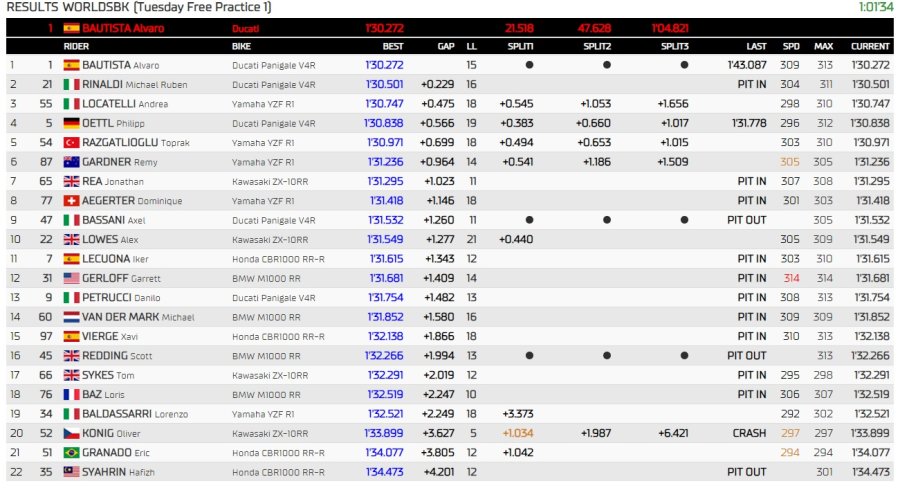Click the UK flag beside LOWES
Viewport: 900px width, 488px height.
[x=71, y=239]
